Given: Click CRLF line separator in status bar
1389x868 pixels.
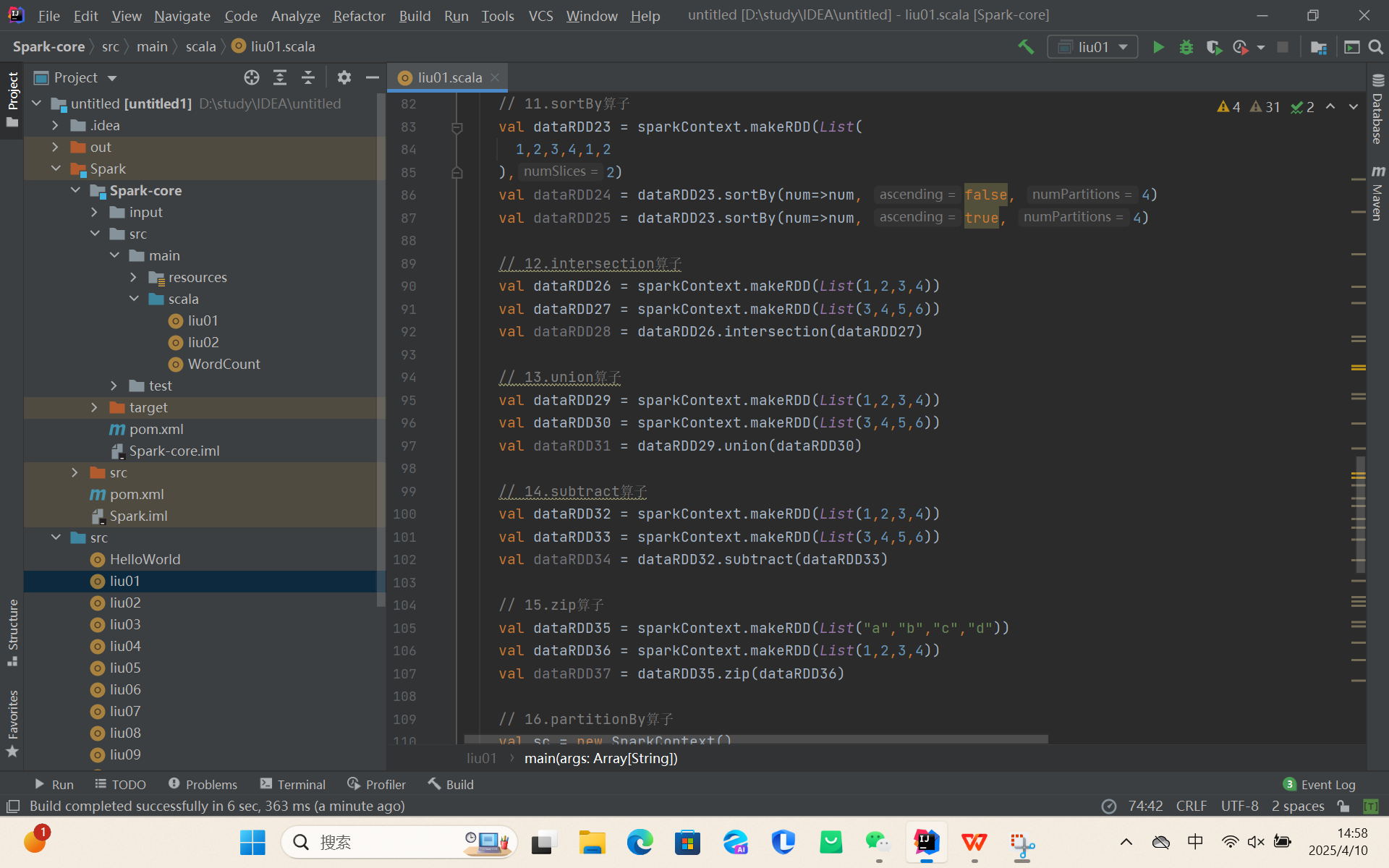Looking at the screenshot, I should tap(1191, 806).
